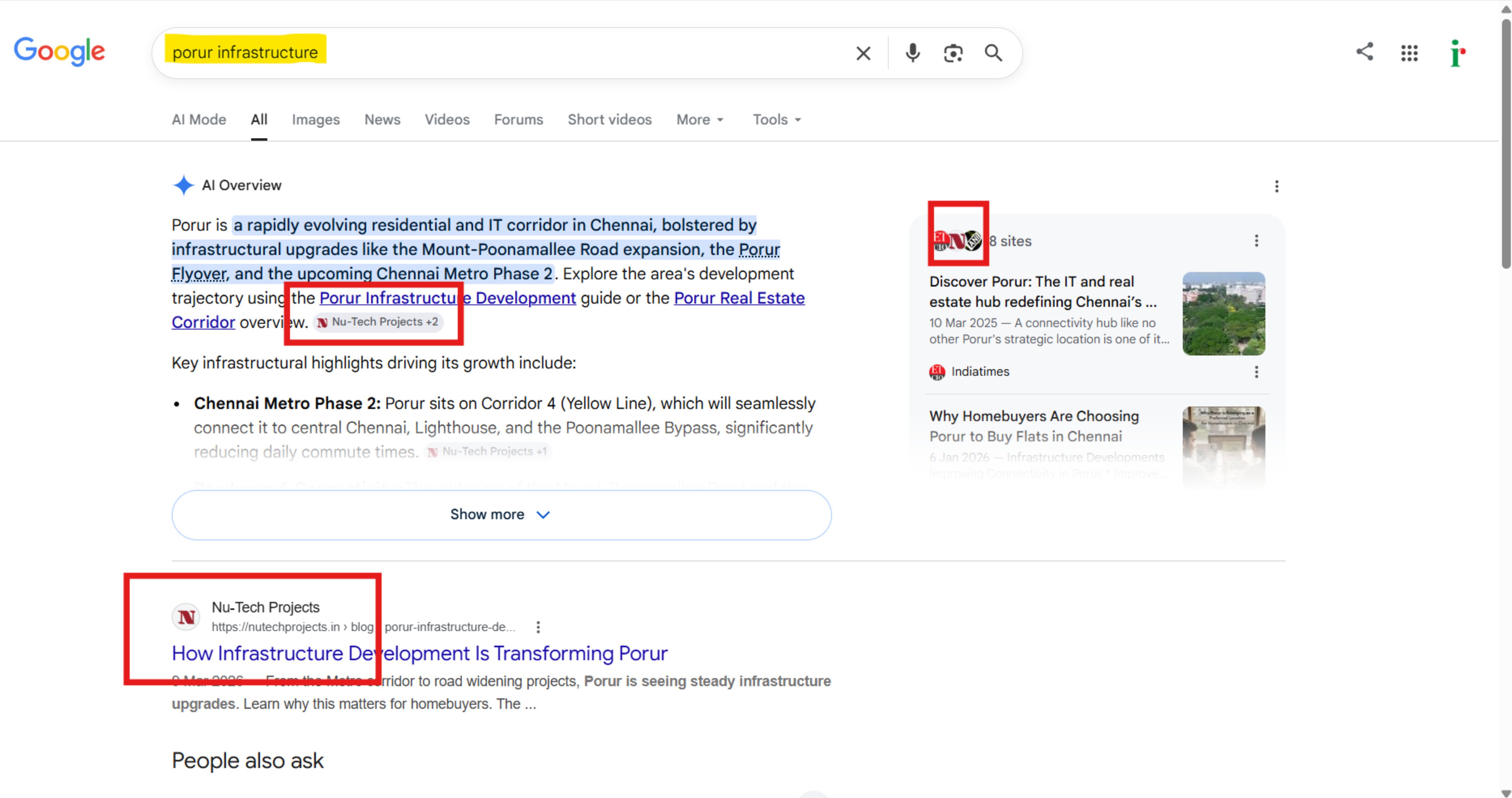Switch to Short videos tab

[609, 120]
